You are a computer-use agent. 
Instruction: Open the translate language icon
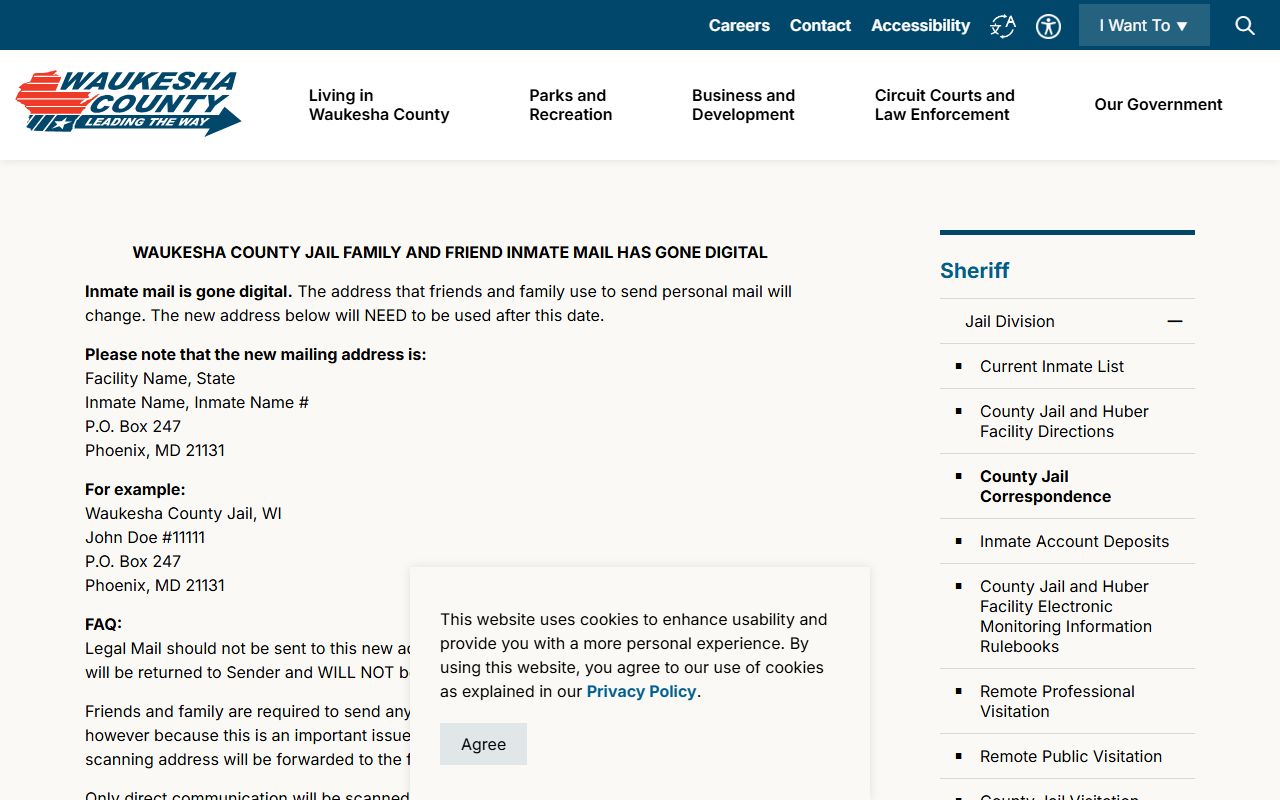pyautogui.click(x=1003, y=26)
